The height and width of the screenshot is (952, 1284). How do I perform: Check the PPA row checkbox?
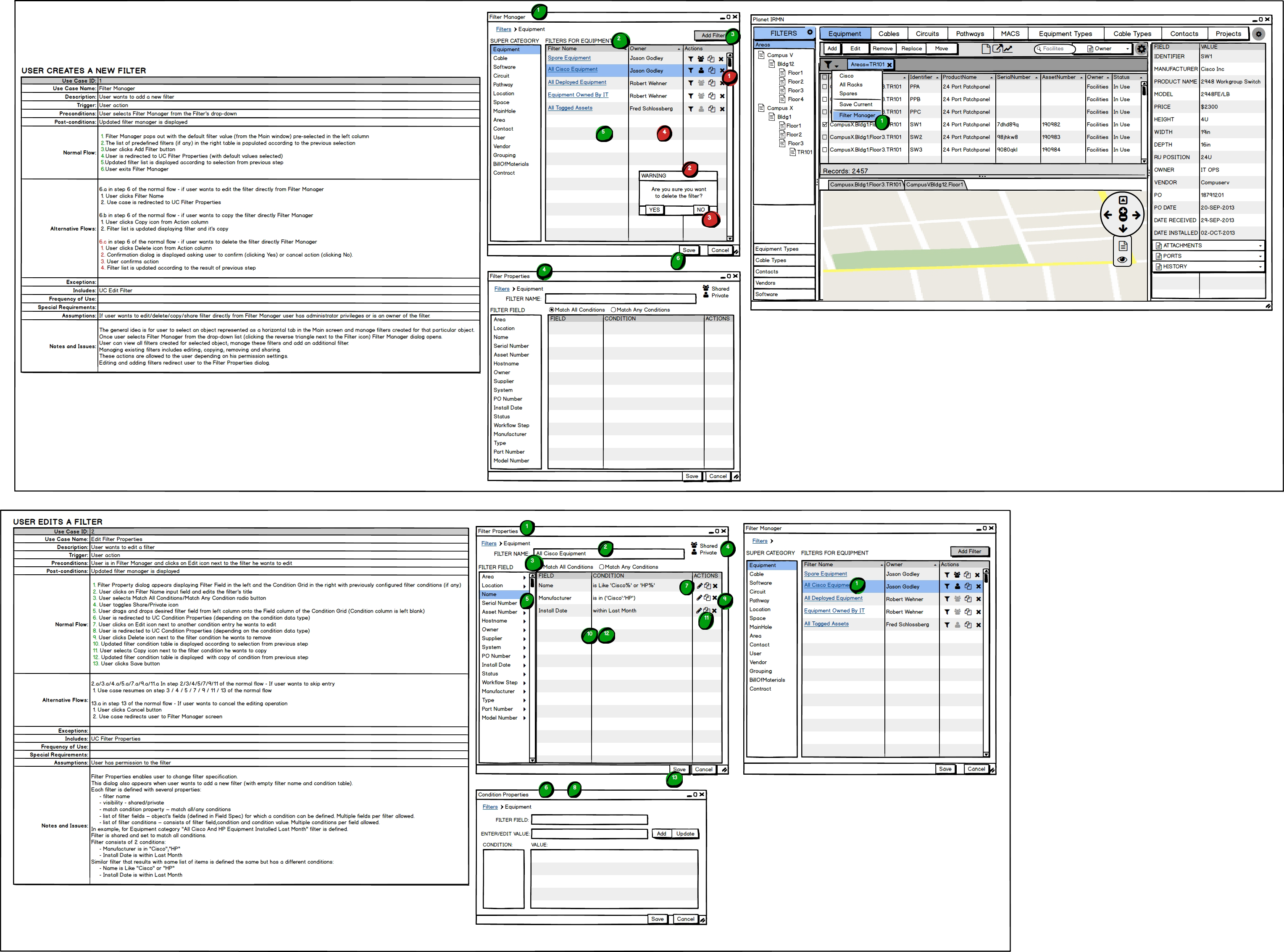825,87
